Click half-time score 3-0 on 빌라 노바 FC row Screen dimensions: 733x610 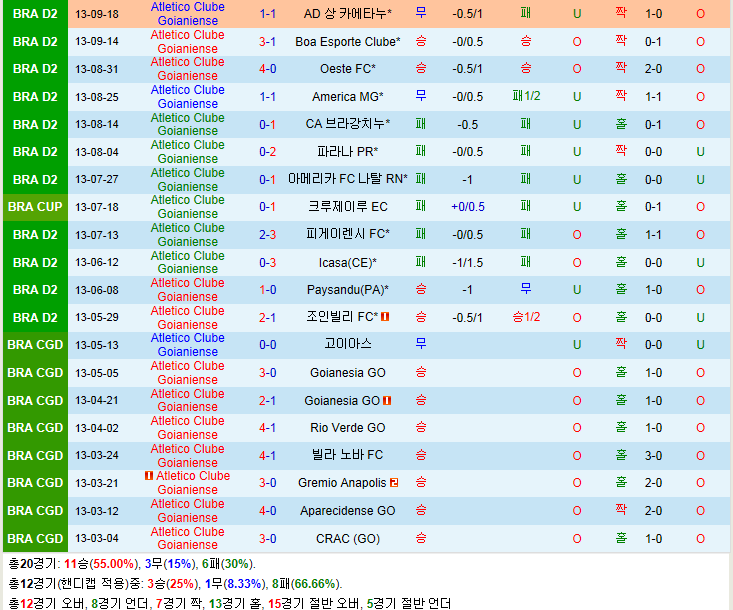[x=653, y=455]
